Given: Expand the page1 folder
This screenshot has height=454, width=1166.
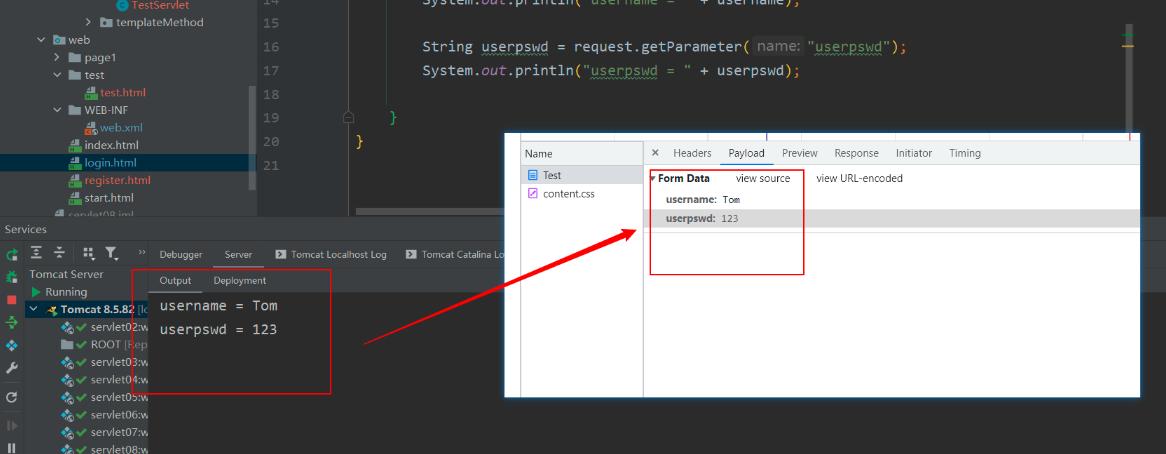Looking at the screenshot, I should [57, 57].
